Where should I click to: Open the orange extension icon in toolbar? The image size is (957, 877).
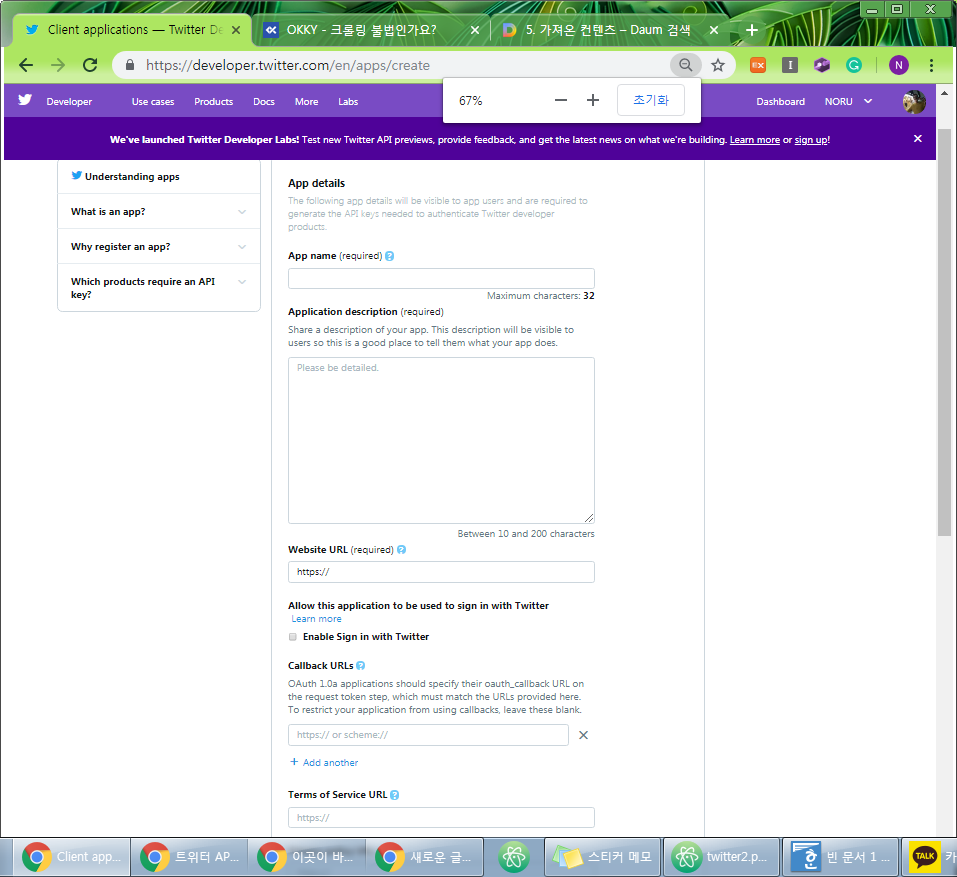758,65
